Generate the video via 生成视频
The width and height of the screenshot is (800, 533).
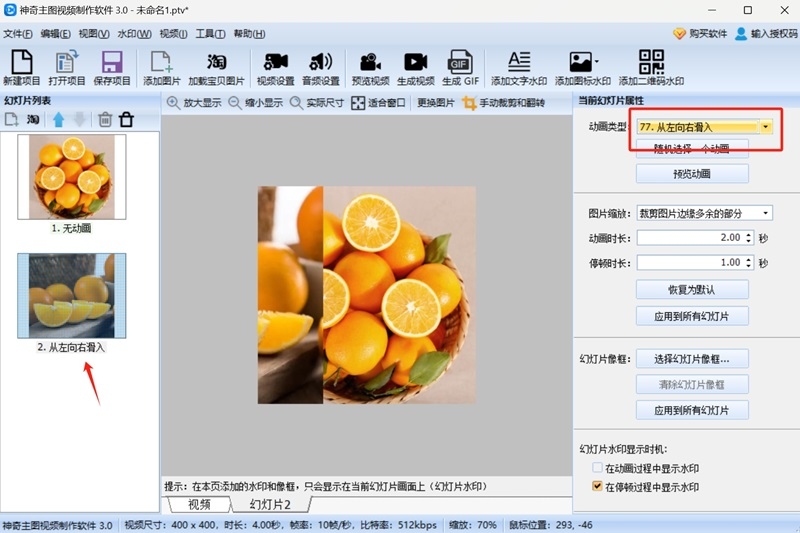[416, 67]
